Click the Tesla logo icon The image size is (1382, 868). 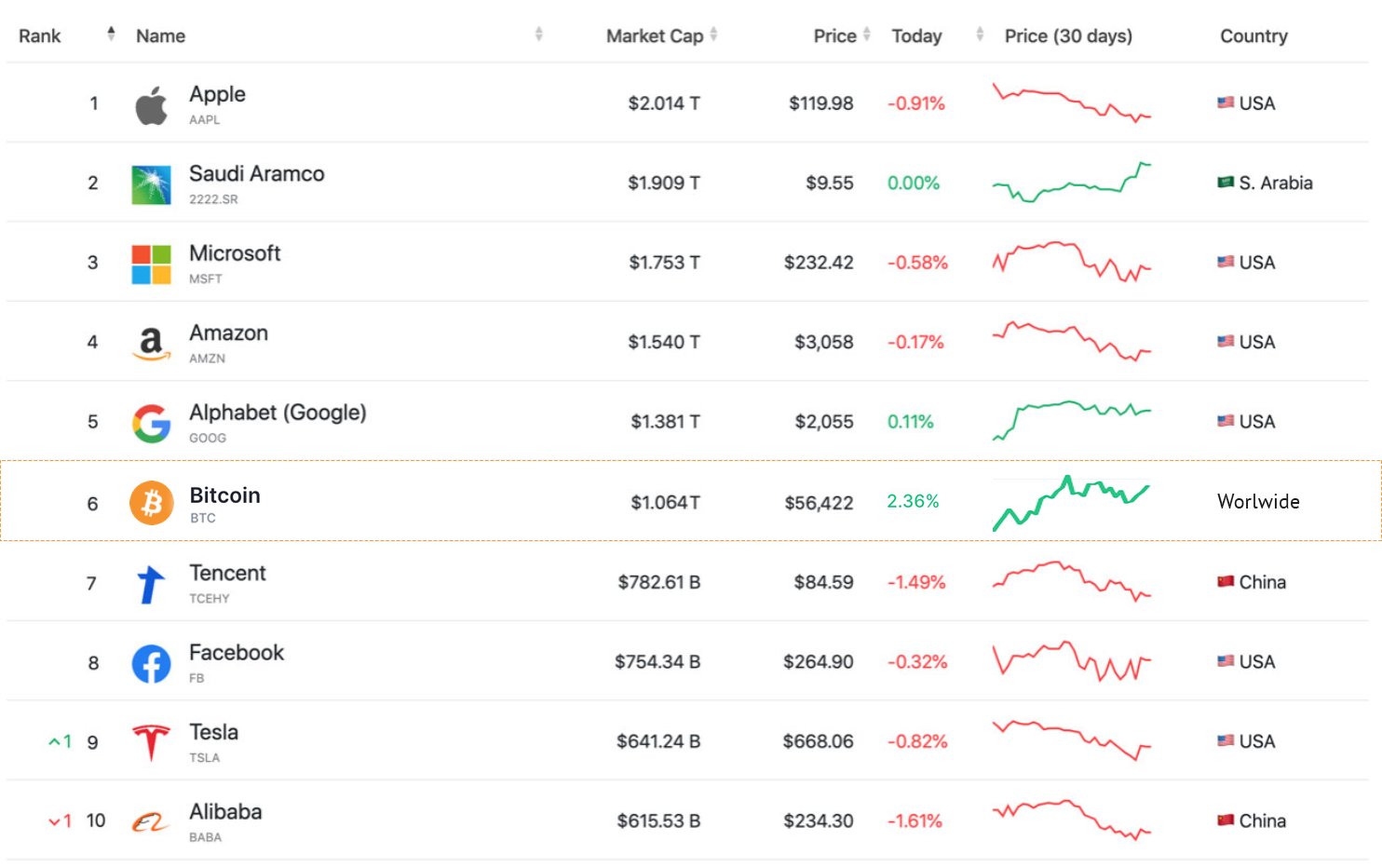coord(151,743)
